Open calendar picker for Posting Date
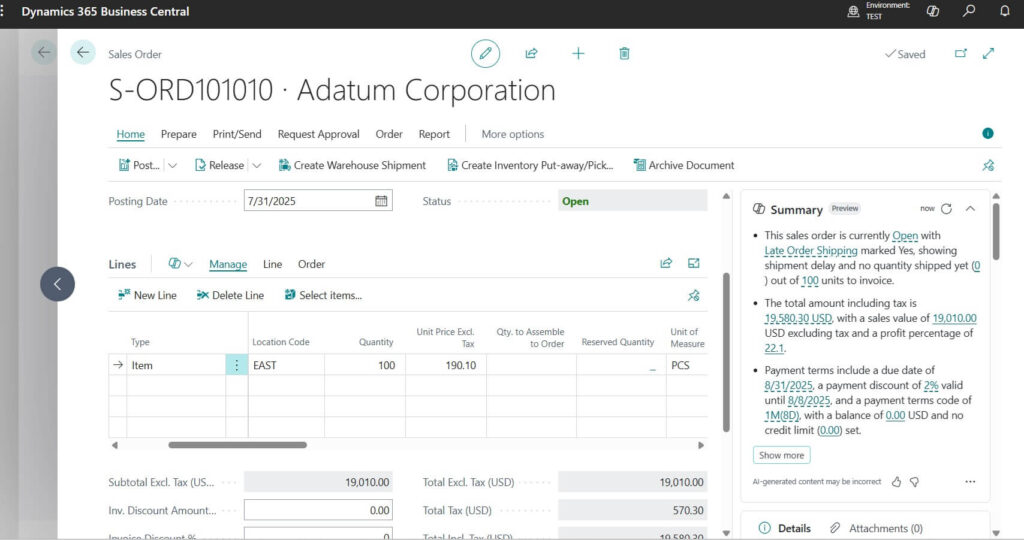Screen dimensions: 1024x540 pyautogui.click(x=381, y=201)
